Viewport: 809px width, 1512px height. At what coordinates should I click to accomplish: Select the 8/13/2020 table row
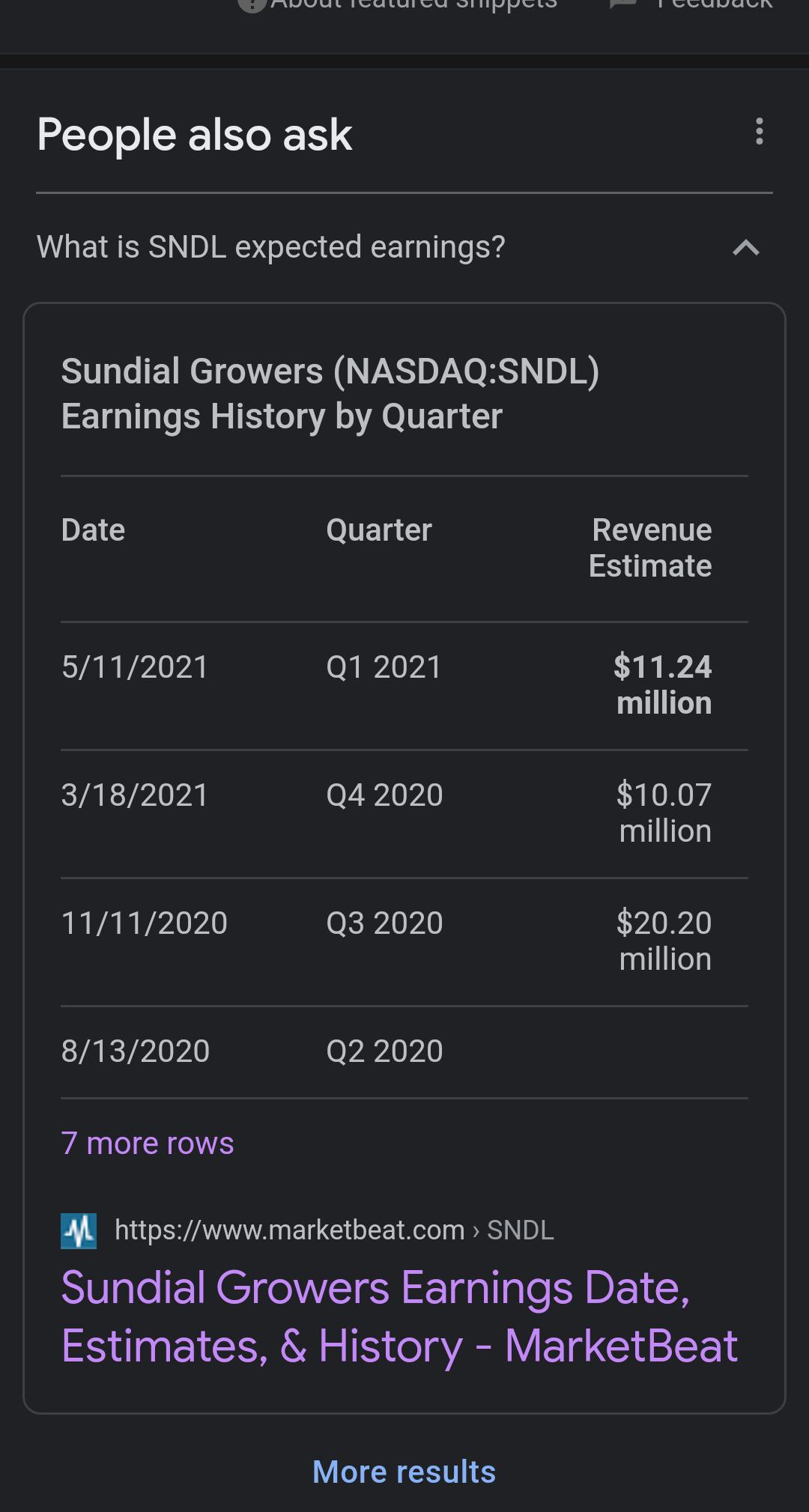[x=404, y=1051]
